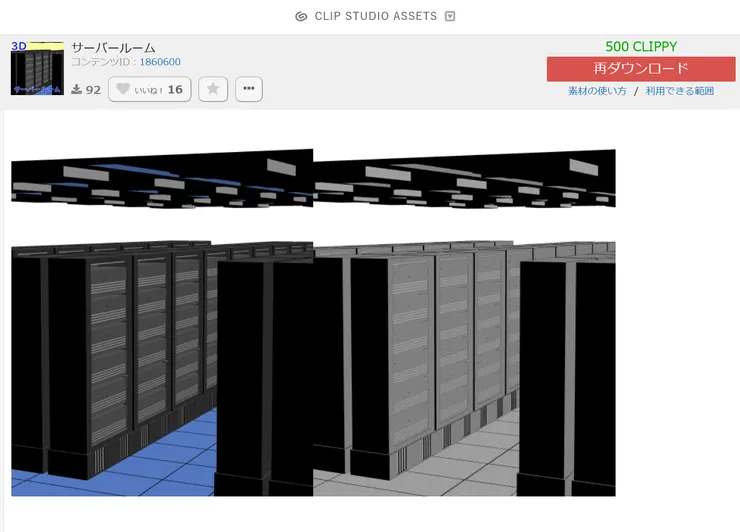740x532 pixels.
Task: Open the three-dots more options menu
Action: [249, 89]
